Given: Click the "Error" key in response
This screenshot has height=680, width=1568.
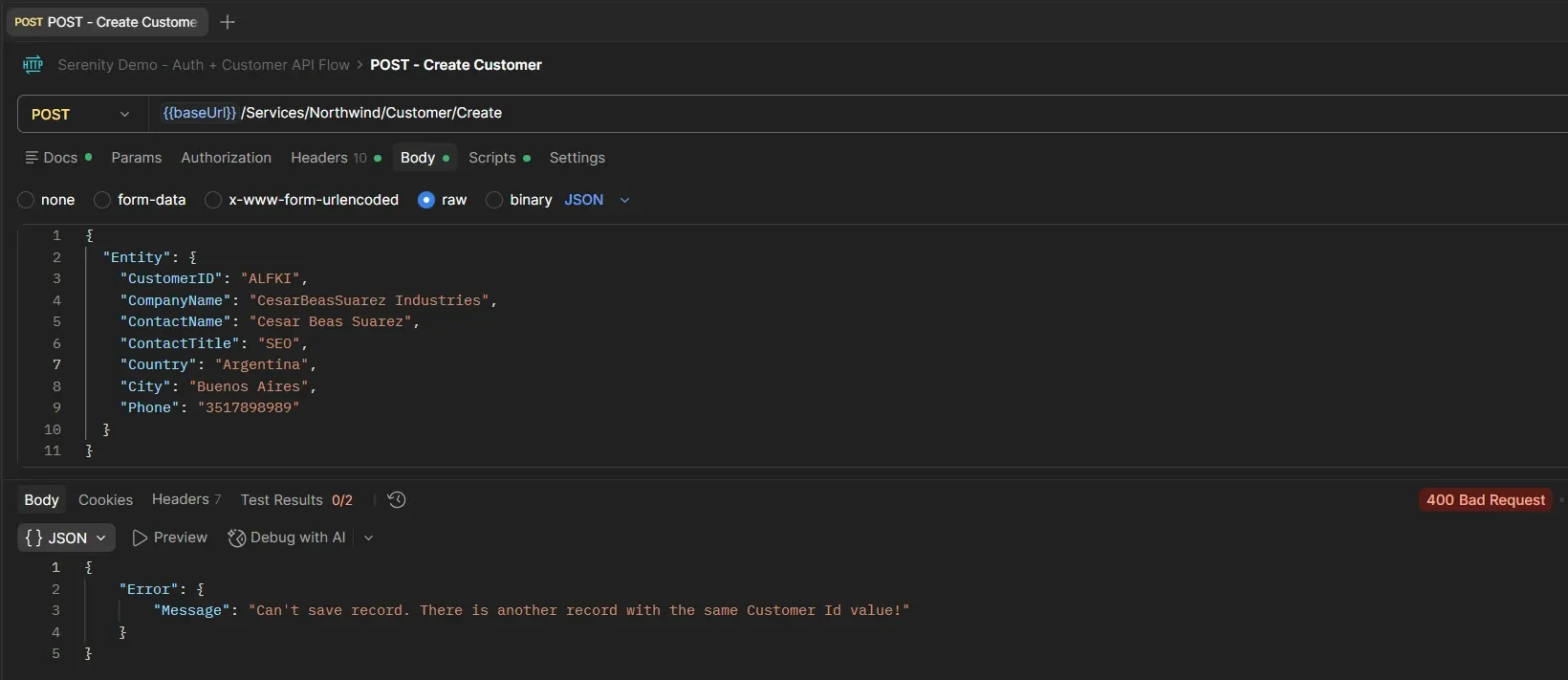Looking at the screenshot, I should [149, 589].
